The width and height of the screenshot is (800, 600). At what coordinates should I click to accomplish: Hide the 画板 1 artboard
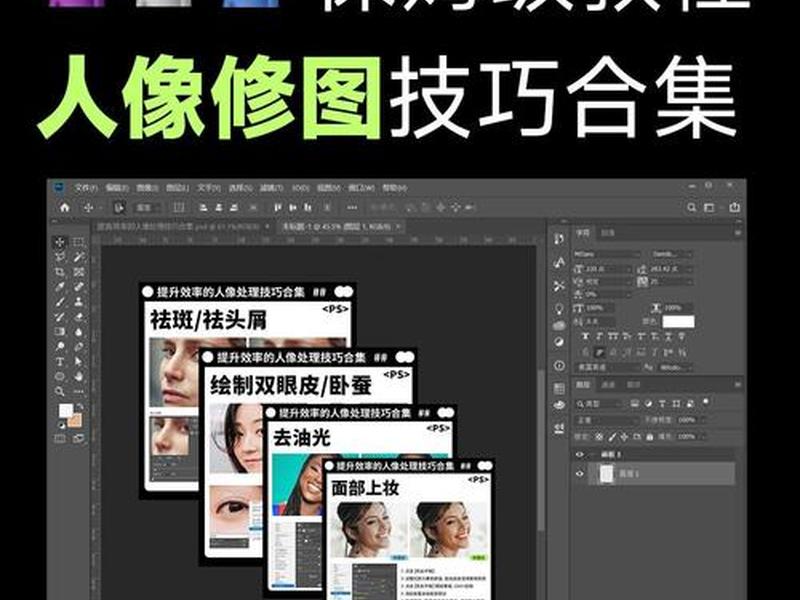coord(579,455)
